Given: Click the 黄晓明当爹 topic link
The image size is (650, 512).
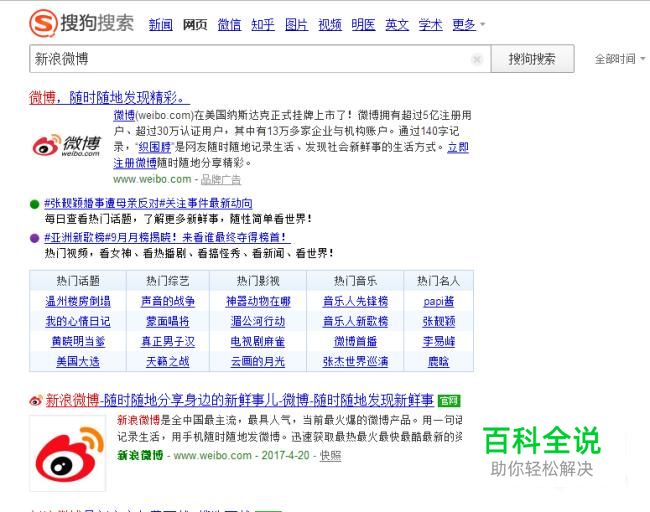Looking at the screenshot, I should [x=78, y=342].
